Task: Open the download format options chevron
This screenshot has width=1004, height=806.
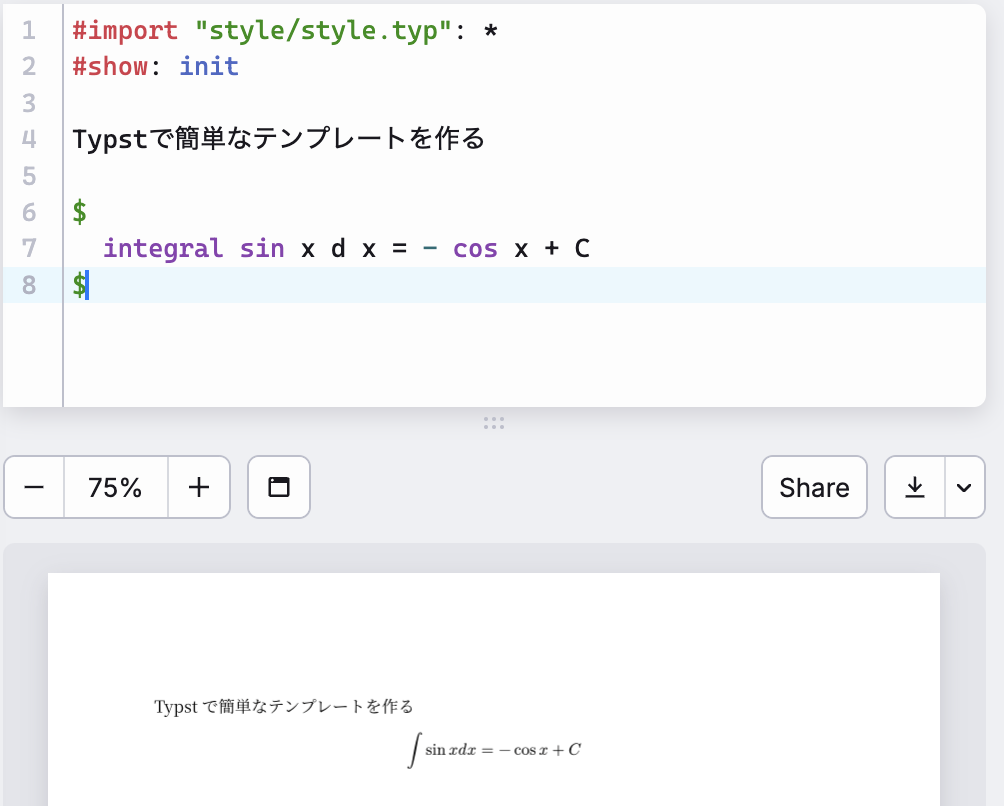Action: [963, 487]
